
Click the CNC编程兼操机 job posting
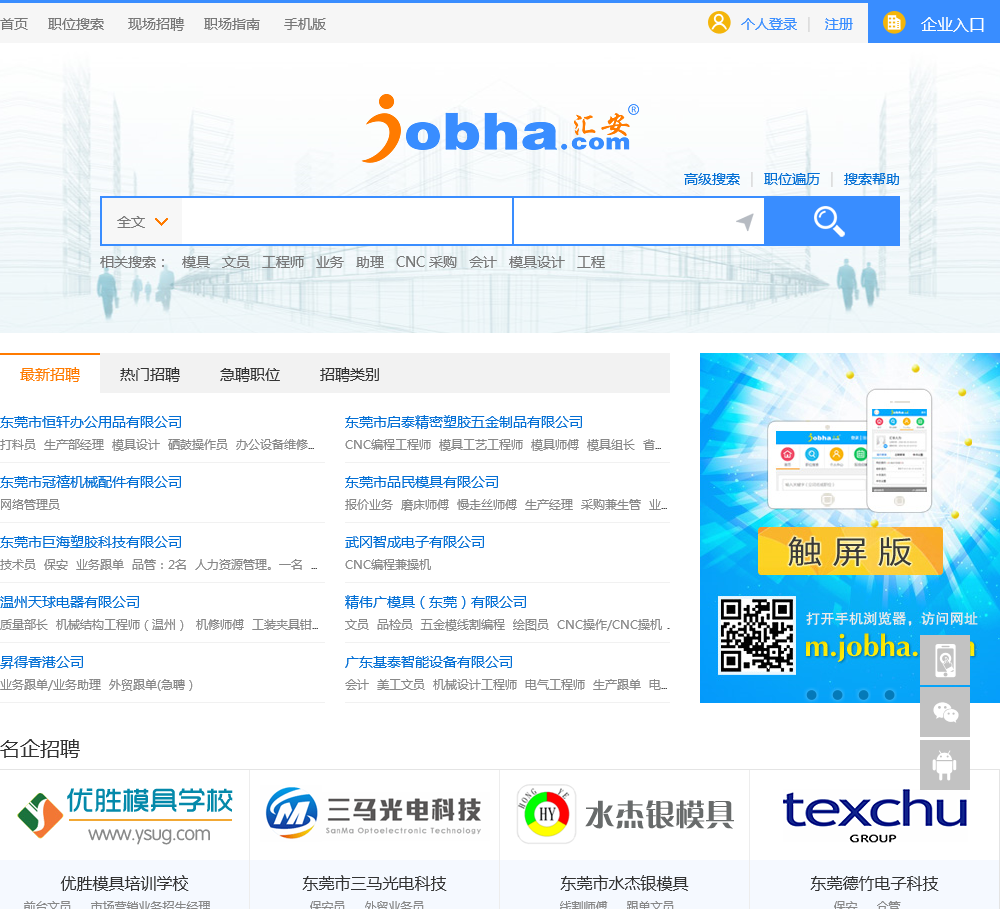coord(388,565)
